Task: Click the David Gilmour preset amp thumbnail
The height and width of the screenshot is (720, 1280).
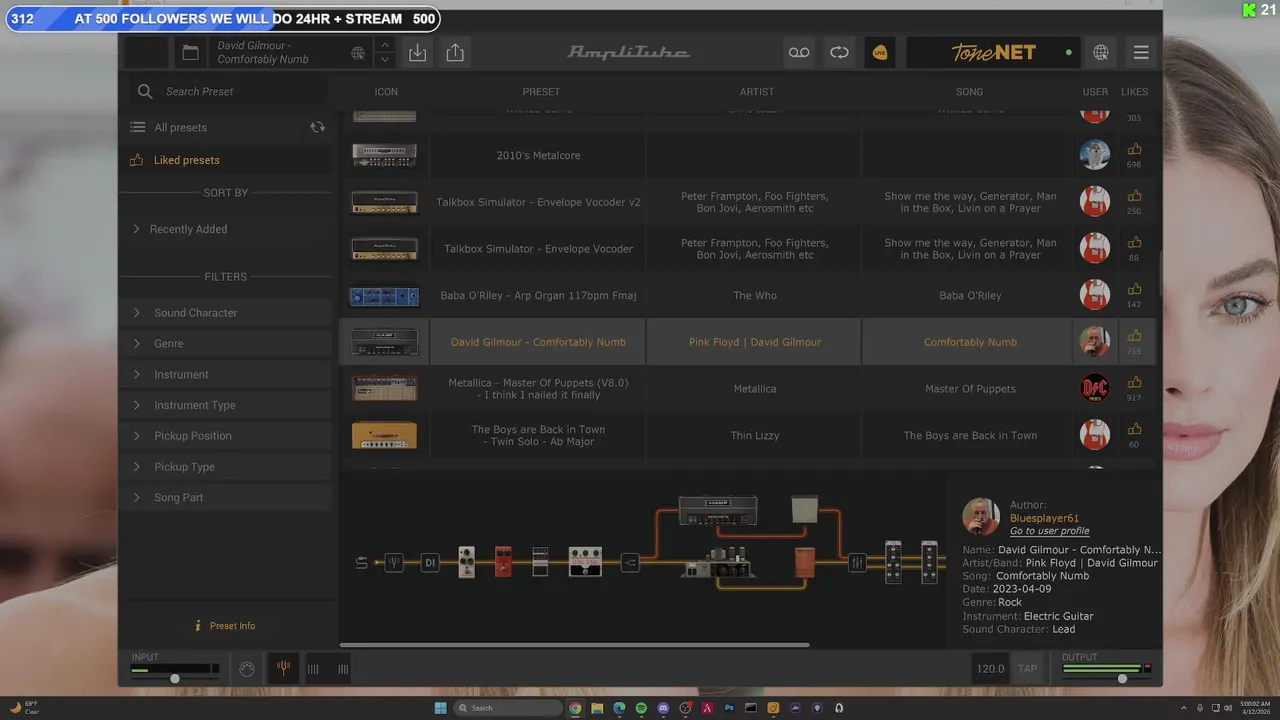Action: 385,342
